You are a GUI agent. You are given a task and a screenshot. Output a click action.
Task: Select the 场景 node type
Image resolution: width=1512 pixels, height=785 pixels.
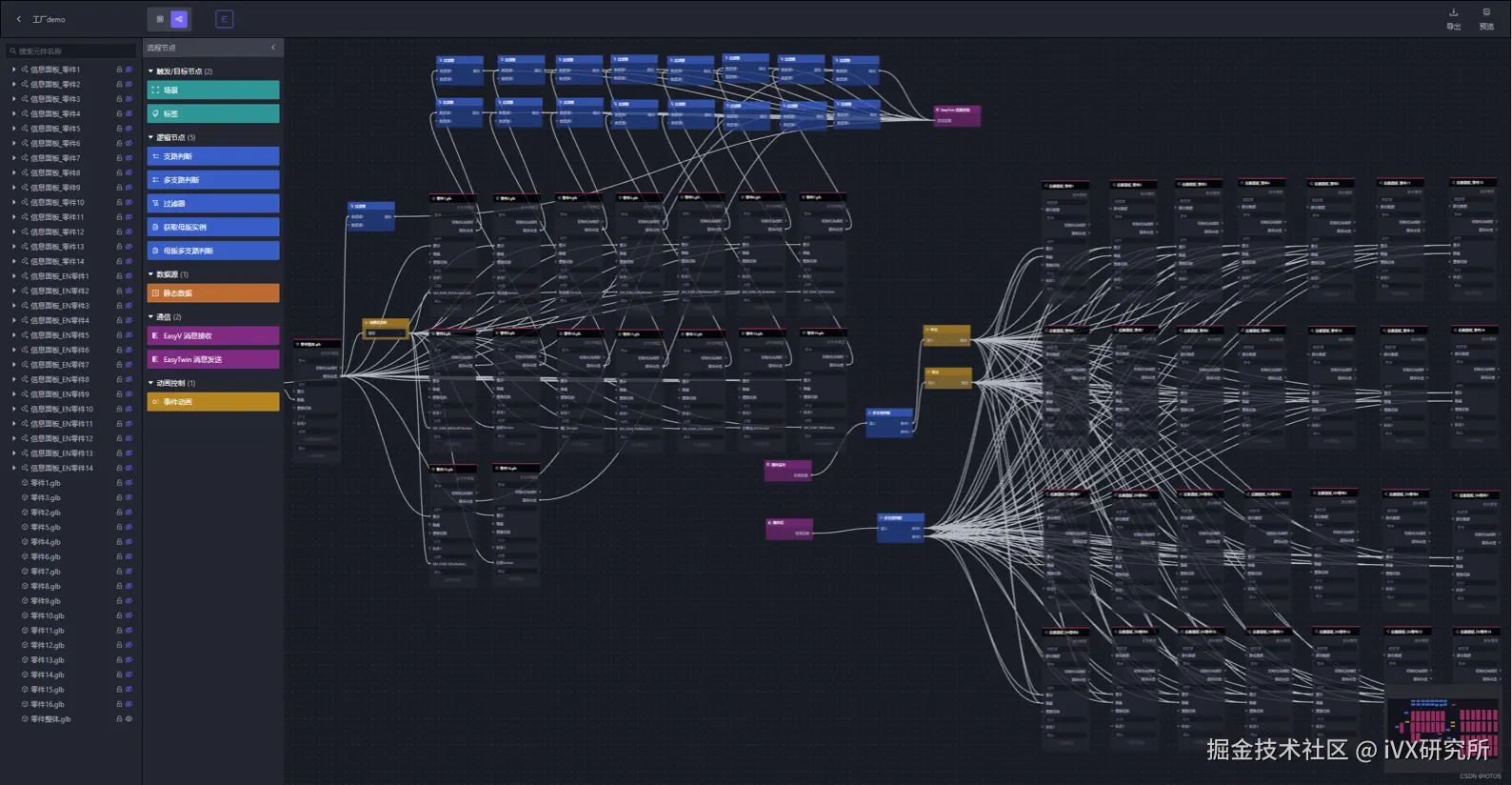pos(213,91)
